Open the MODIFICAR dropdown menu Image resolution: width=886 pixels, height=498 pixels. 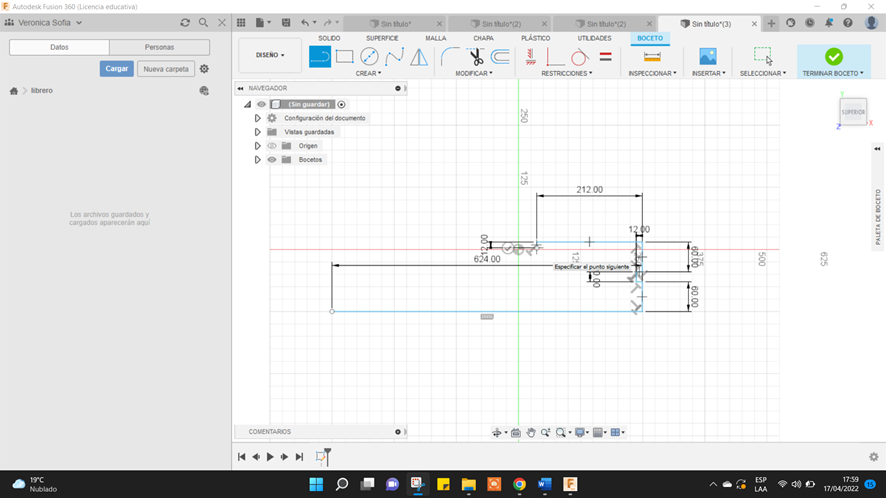pyautogui.click(x=474, y=73)
